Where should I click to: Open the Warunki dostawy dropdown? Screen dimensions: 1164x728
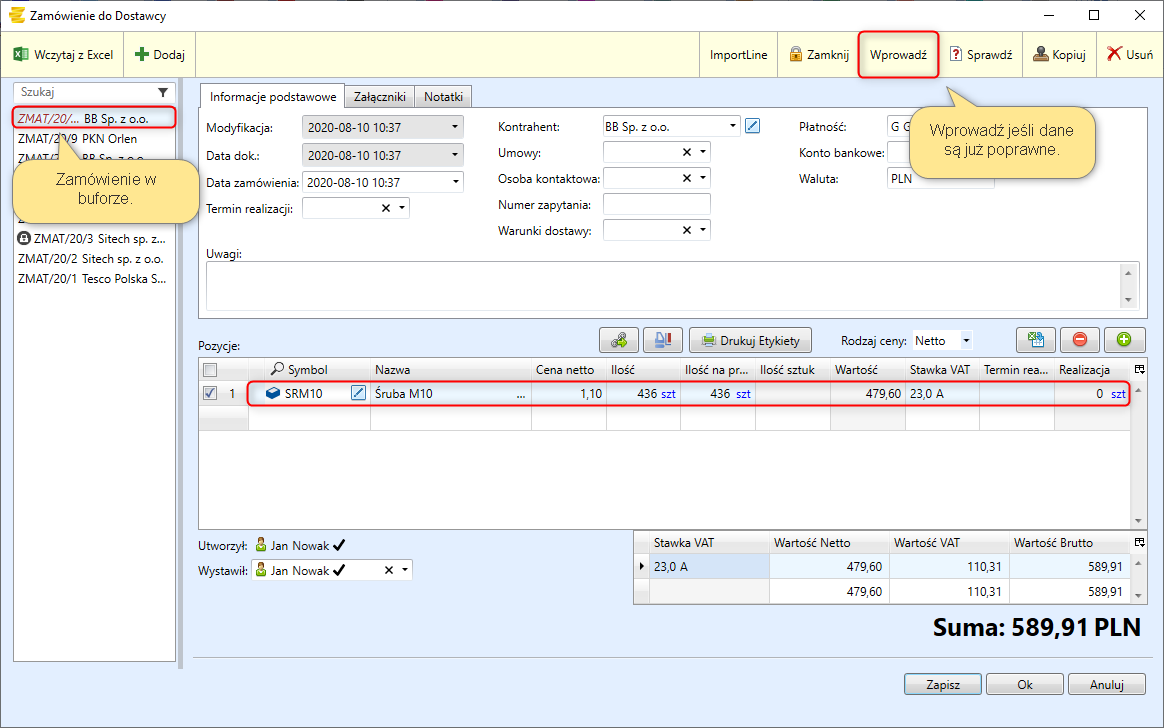(x=703, y=230)
